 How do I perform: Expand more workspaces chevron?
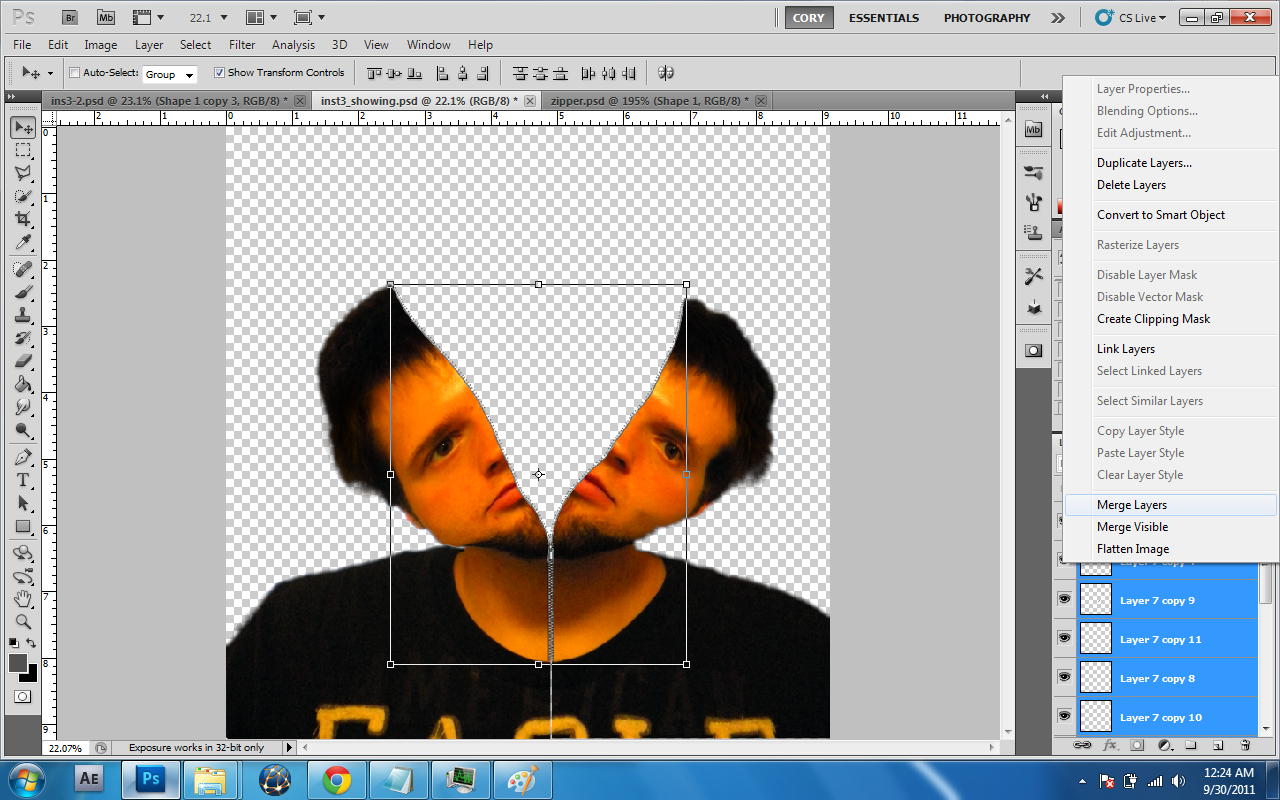[1057, 18]
